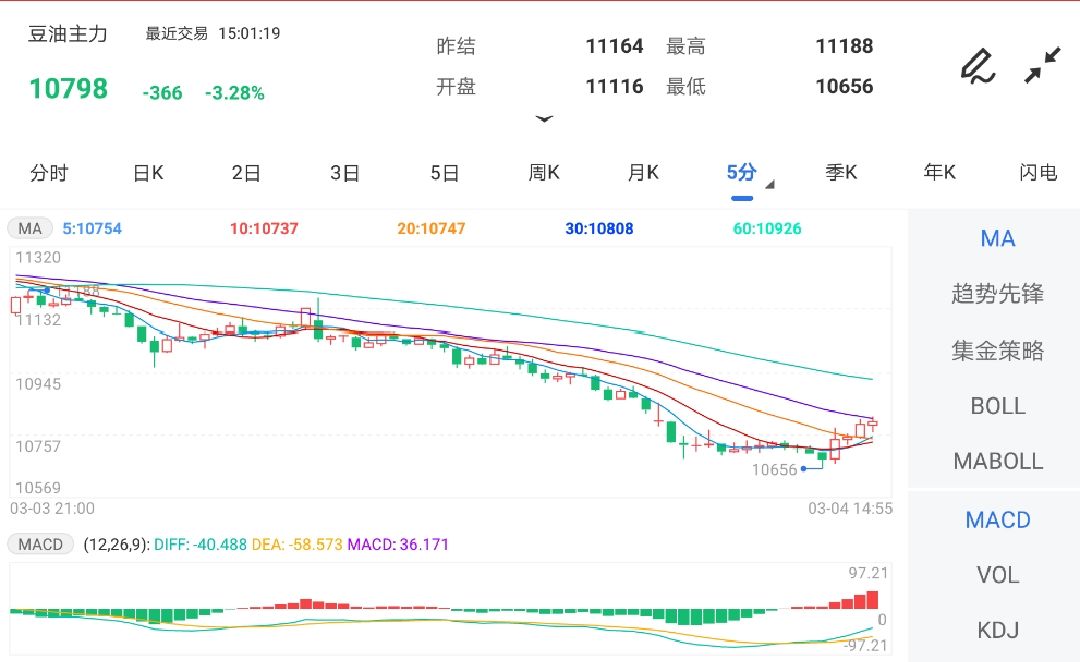This screenshot has width=1080, height=662.
Task: Open the 闪电 tab at top right
Action: tap(1040, 172)
